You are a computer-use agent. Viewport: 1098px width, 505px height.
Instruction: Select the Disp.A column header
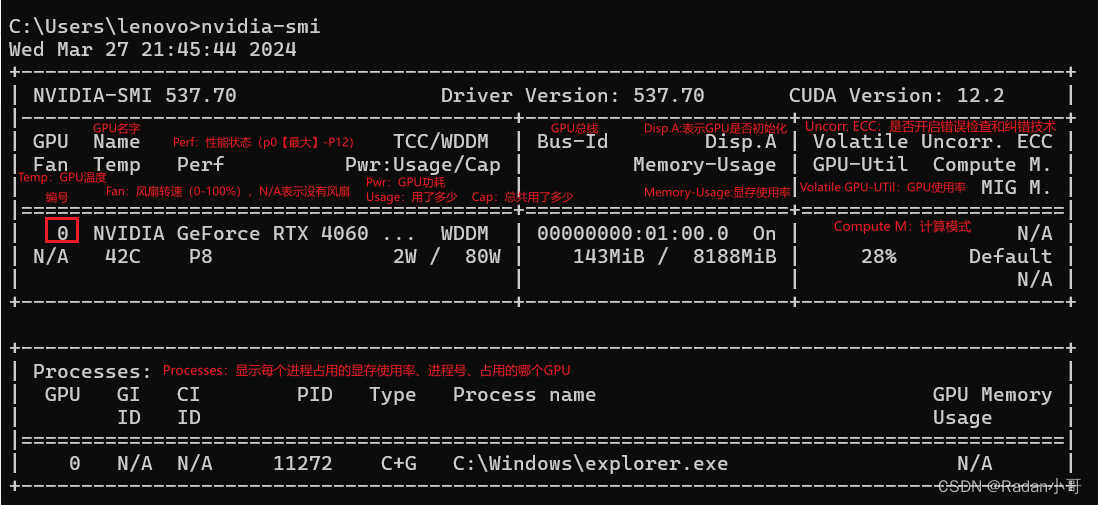click(x=739, y=142)
